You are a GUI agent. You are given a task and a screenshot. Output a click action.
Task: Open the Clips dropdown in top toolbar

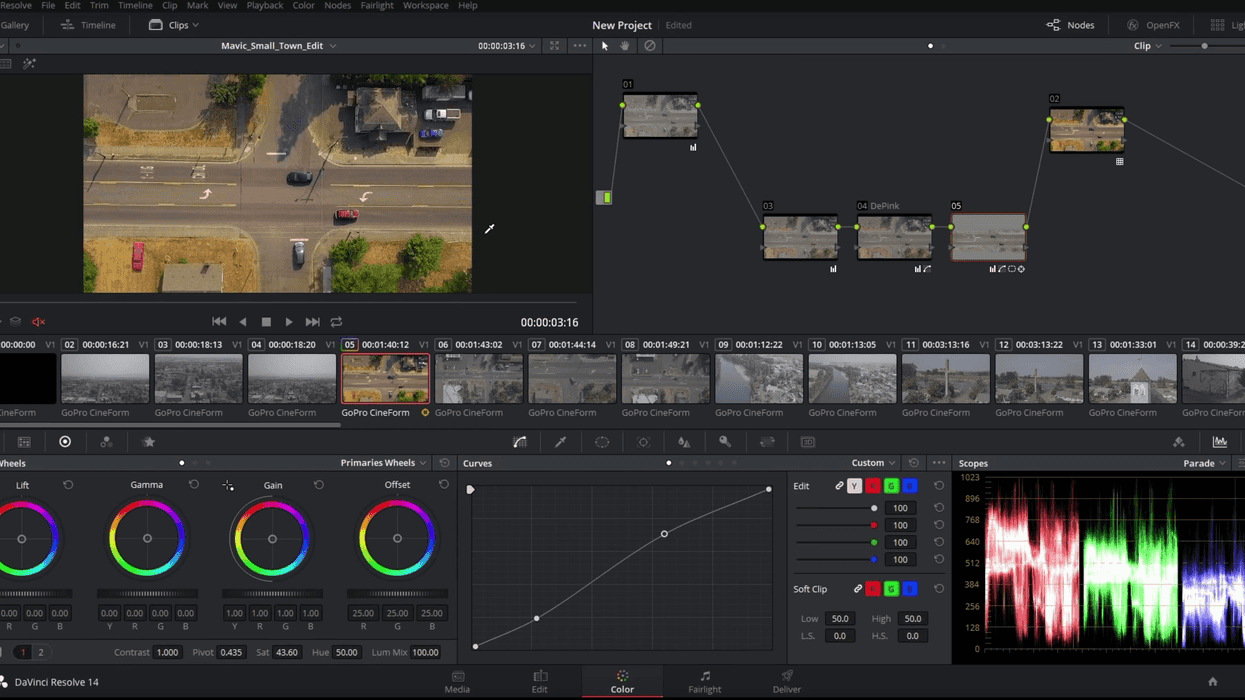click(174, 25)
